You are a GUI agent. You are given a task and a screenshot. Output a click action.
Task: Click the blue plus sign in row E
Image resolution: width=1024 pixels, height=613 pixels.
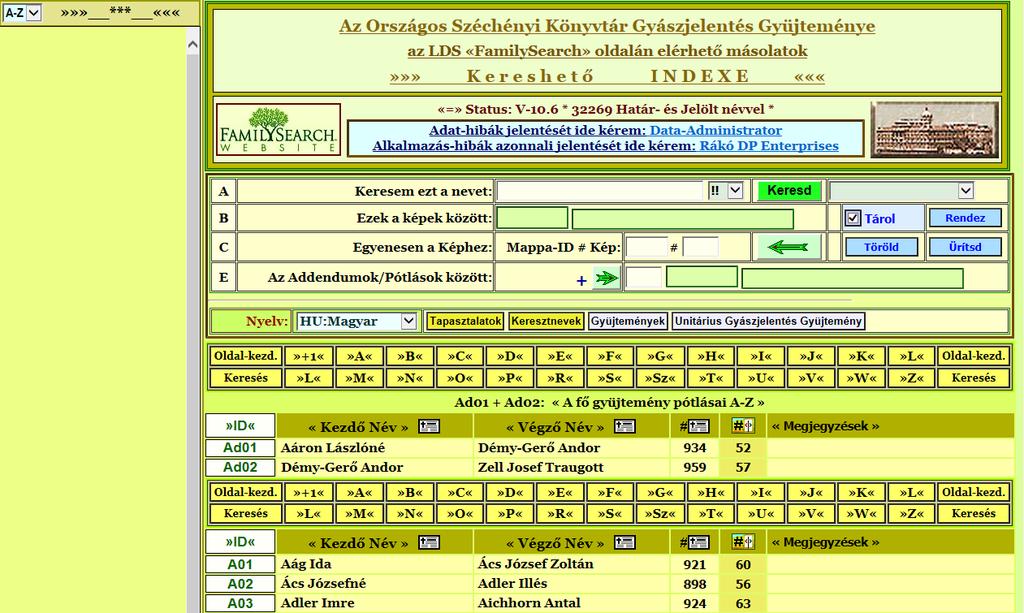coord(581,280)
